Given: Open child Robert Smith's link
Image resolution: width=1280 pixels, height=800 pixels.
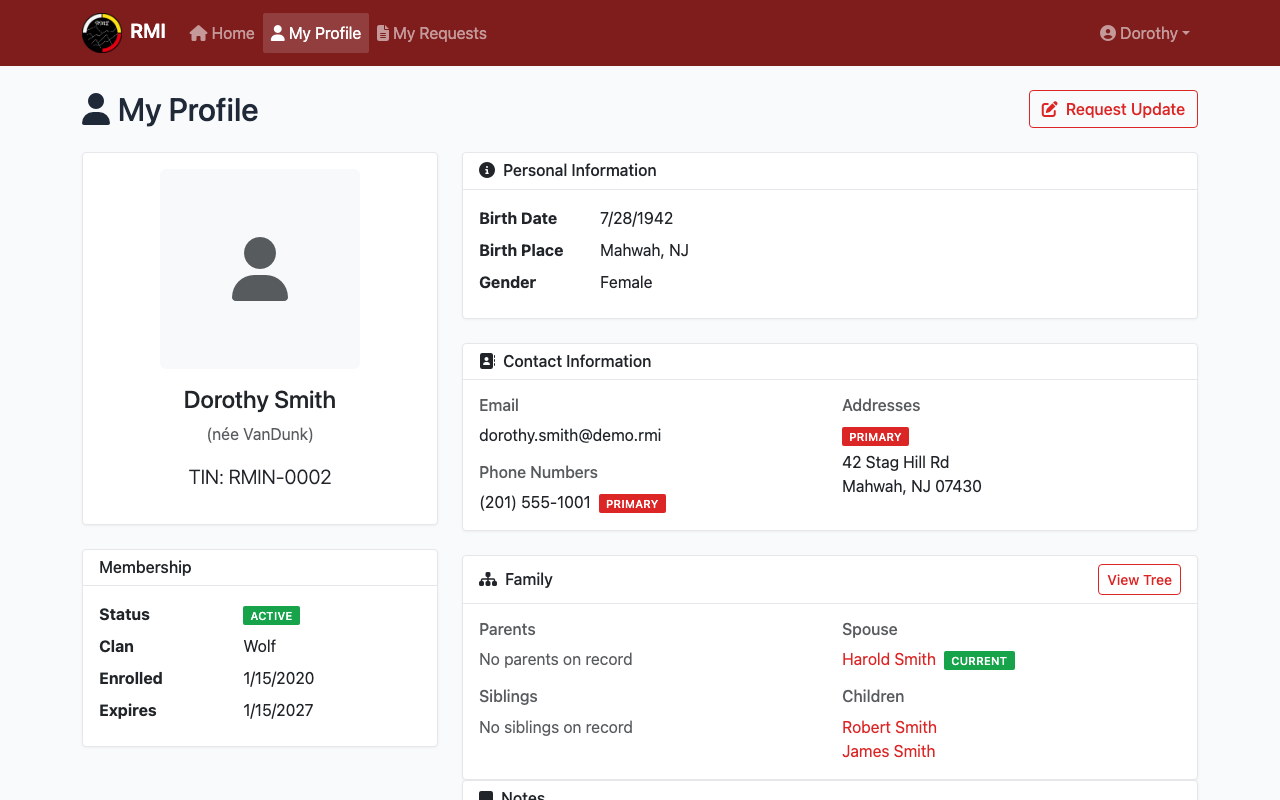Looking at the screenshot, I should [889, 727].
